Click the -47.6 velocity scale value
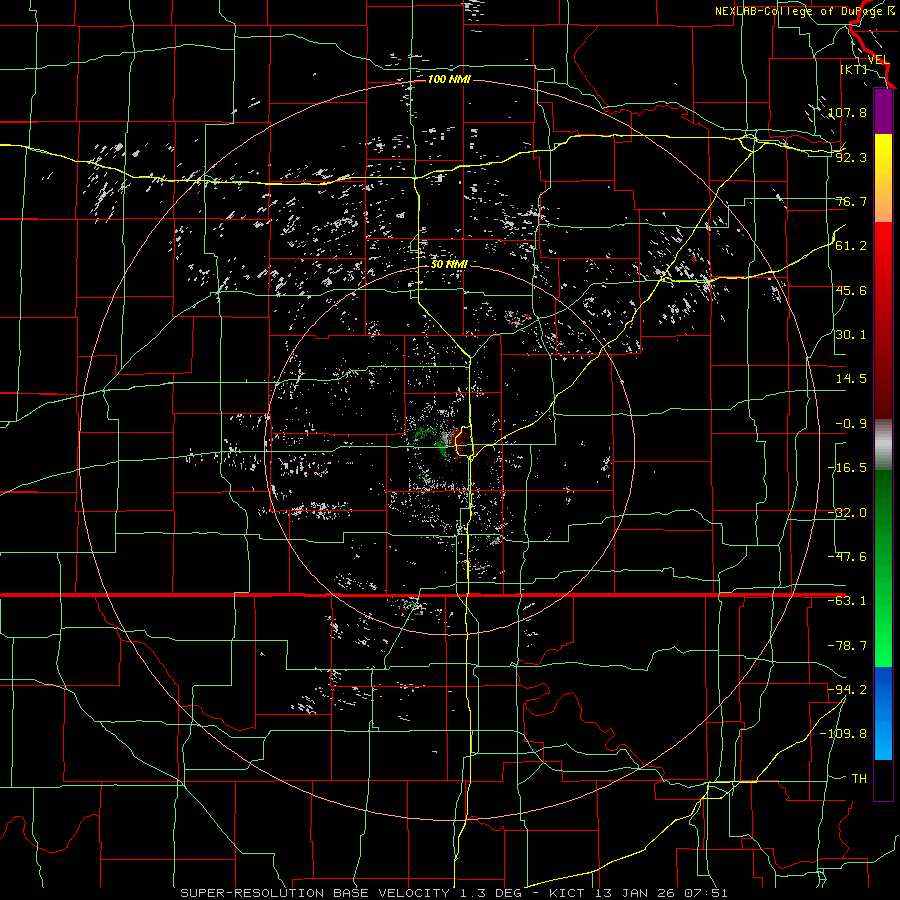 click(x=848, y=557)
